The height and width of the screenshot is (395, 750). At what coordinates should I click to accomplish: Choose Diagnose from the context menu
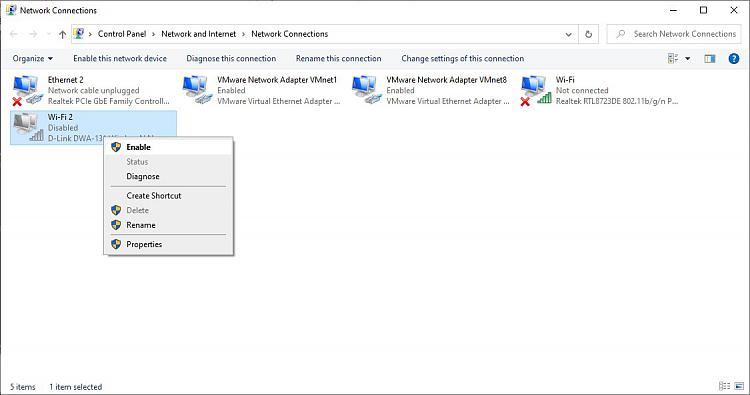point(168,176)
